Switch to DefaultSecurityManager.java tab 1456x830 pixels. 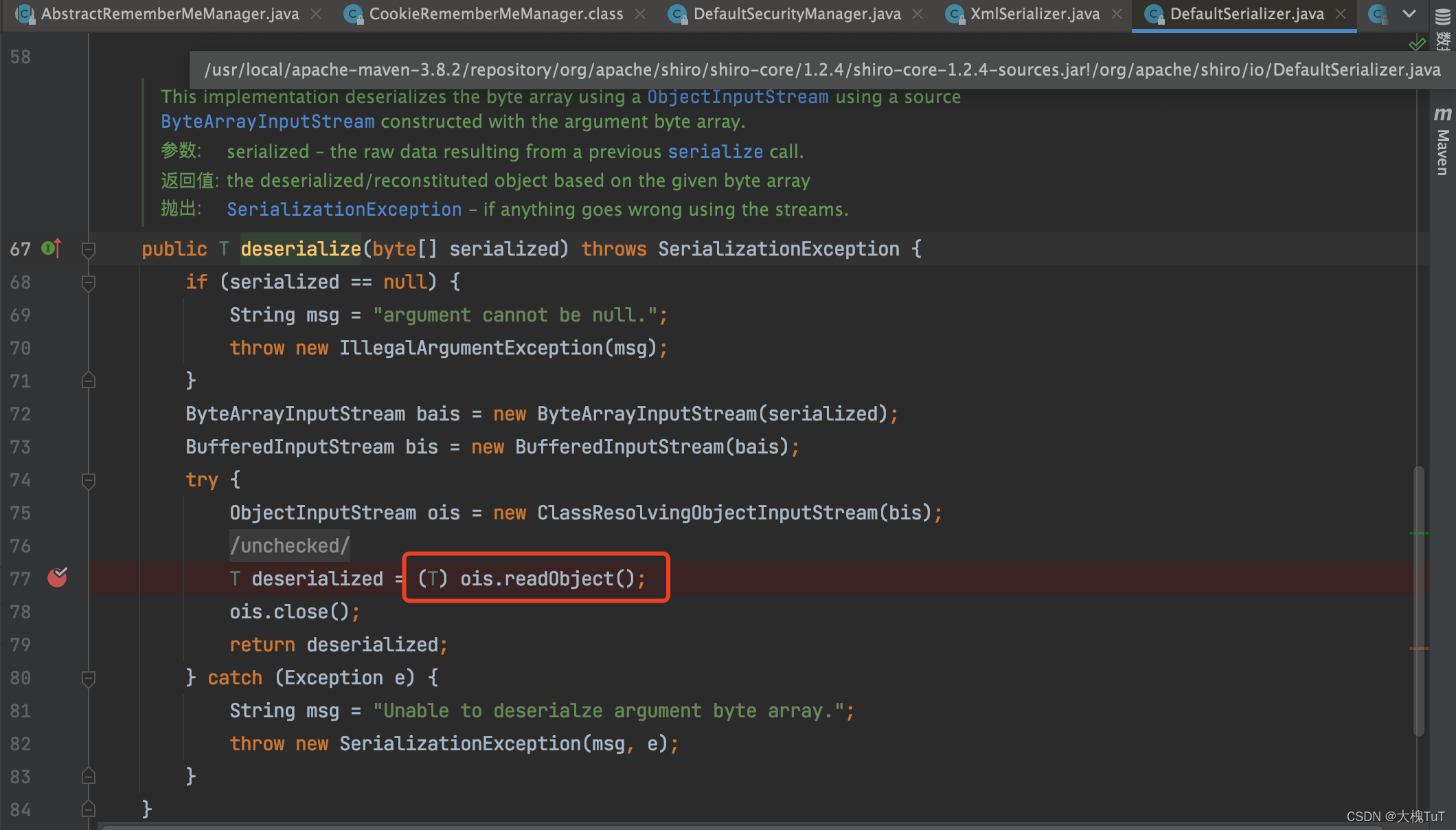pyautogui.click(x=797, y=14)
